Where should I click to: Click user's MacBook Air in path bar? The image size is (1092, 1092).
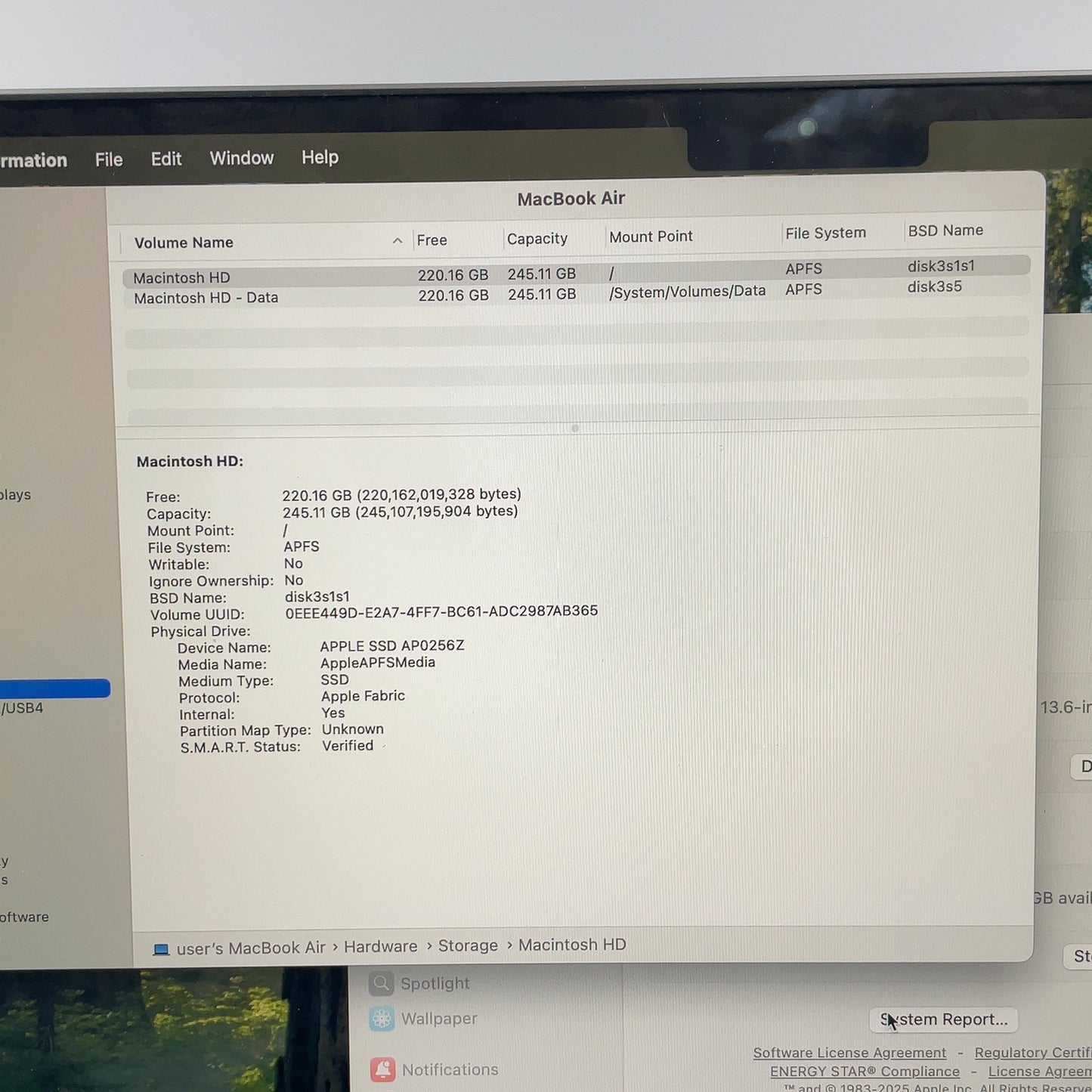point(251,948)
